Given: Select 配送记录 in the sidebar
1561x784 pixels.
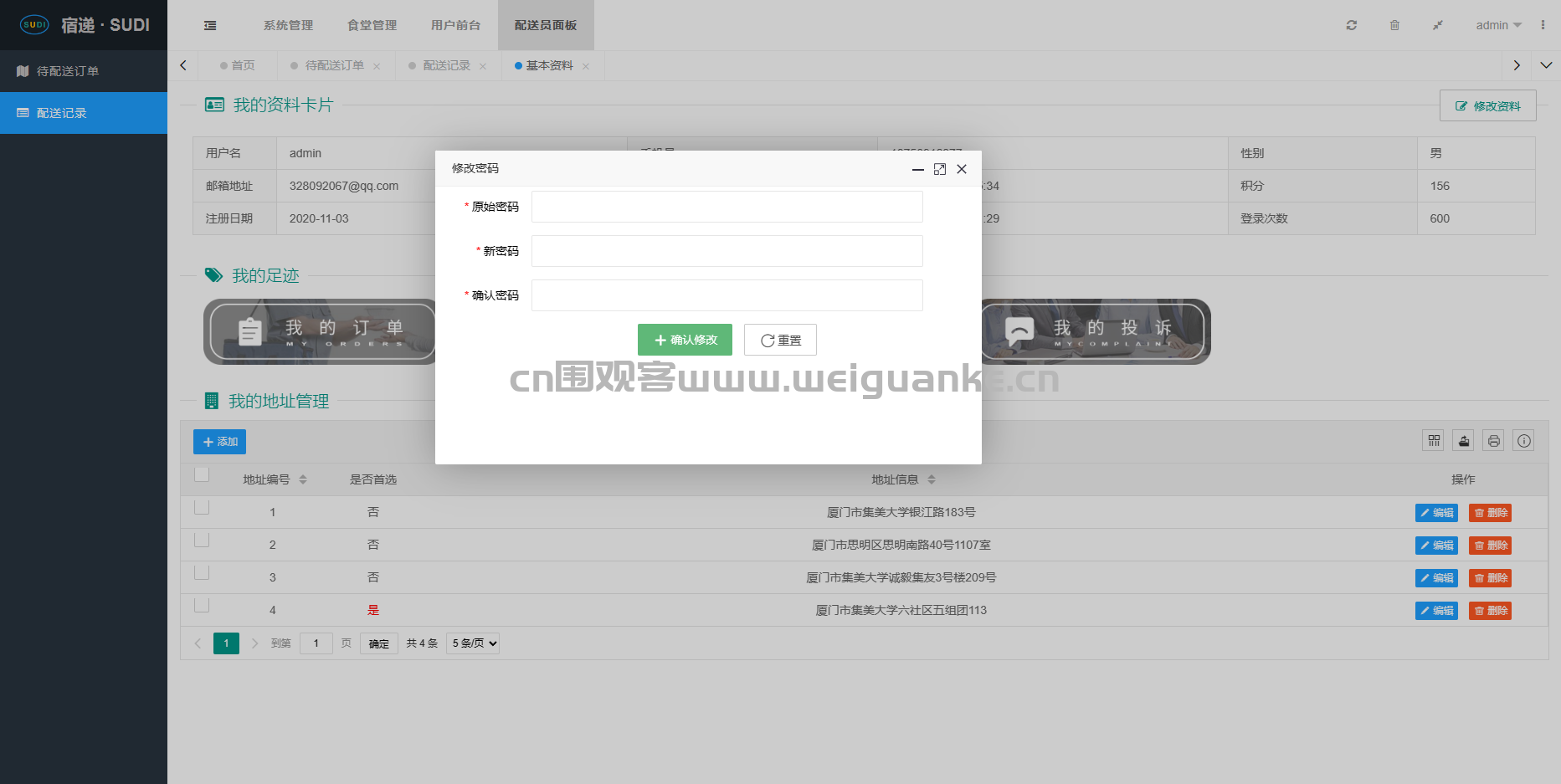Looking at the screenshot, I should tap(84, 113).
